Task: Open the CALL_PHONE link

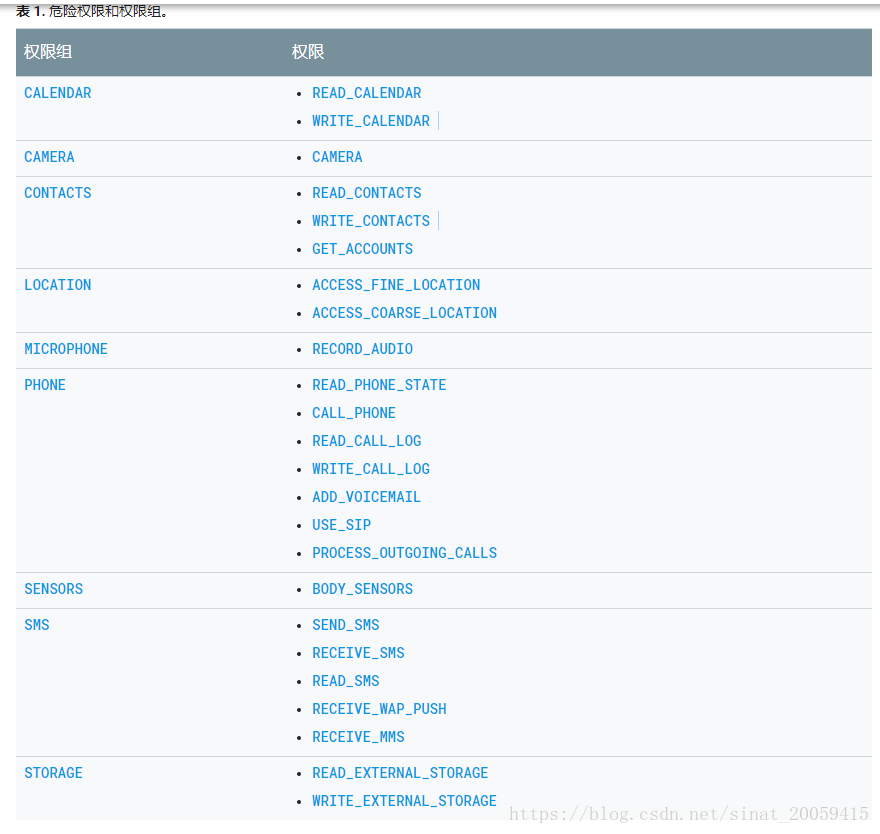Action: (354, 413)
